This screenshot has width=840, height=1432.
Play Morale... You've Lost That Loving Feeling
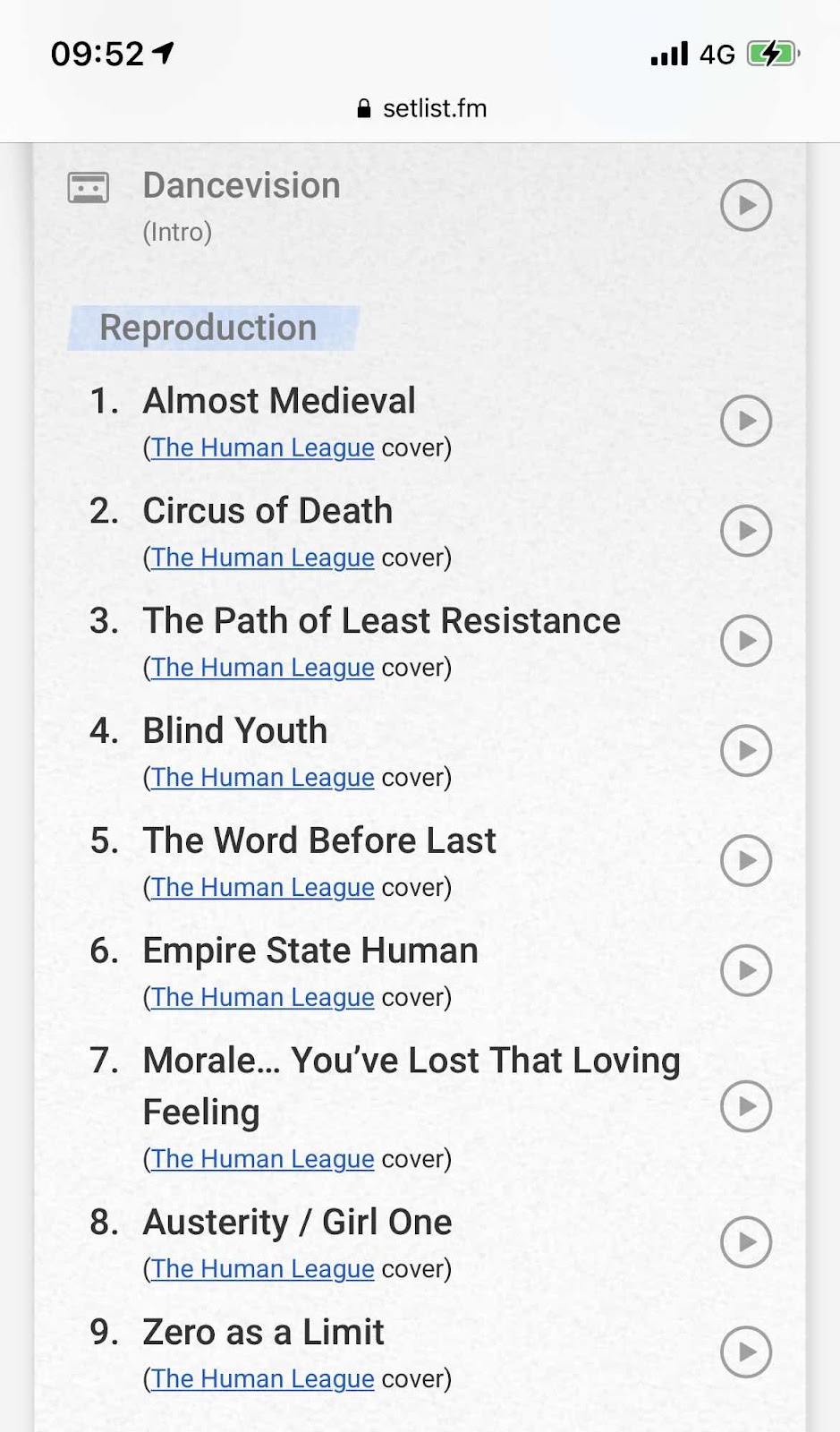click(x=746, y=1106)
